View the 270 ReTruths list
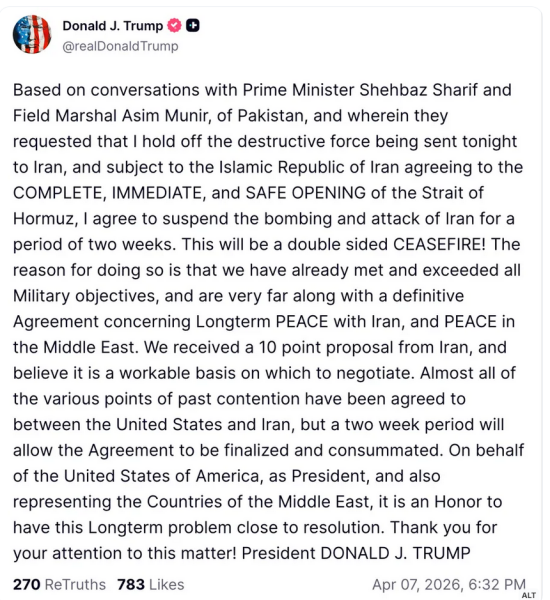 59,585
